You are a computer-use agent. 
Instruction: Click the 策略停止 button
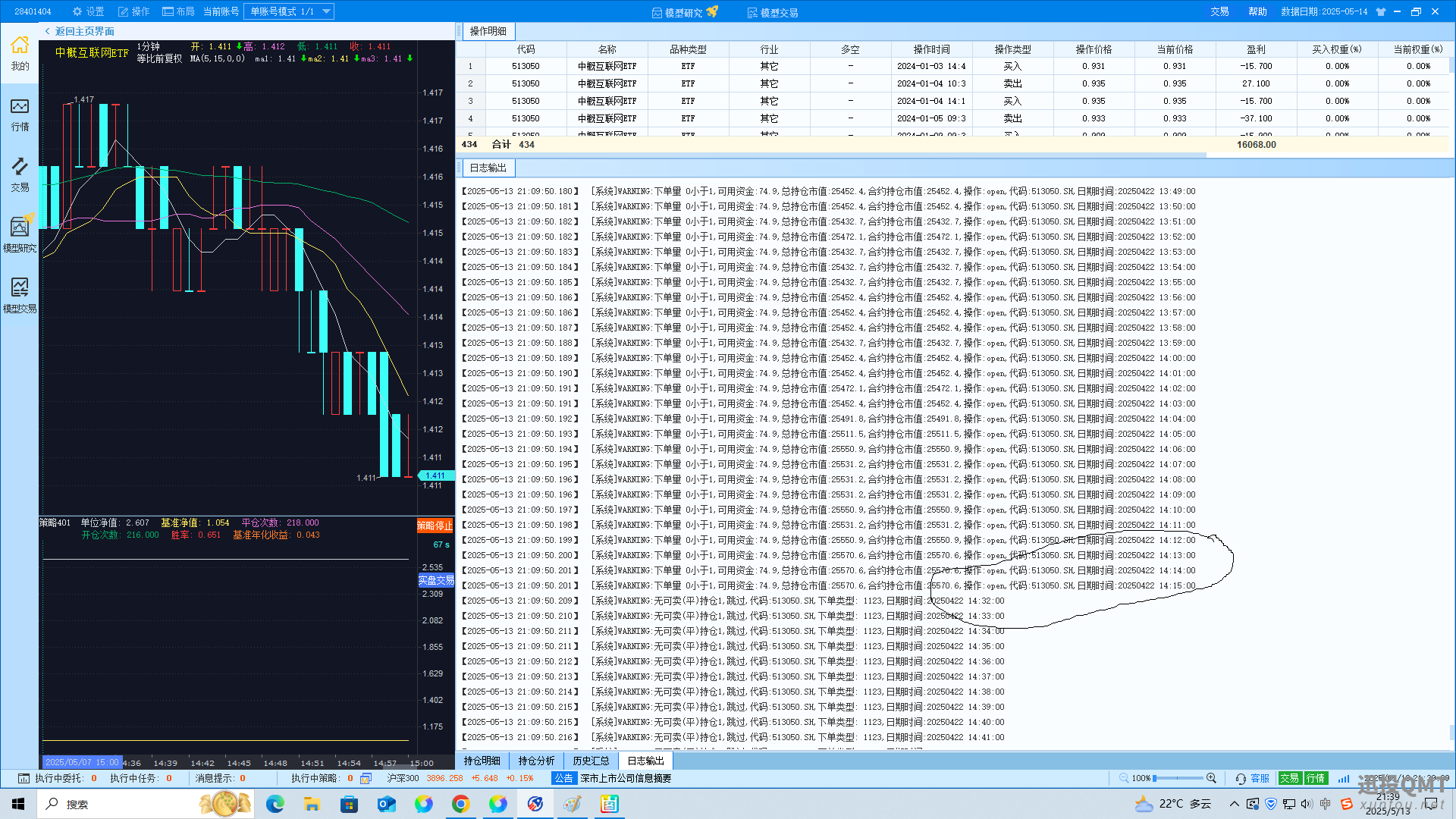(435, 526)
